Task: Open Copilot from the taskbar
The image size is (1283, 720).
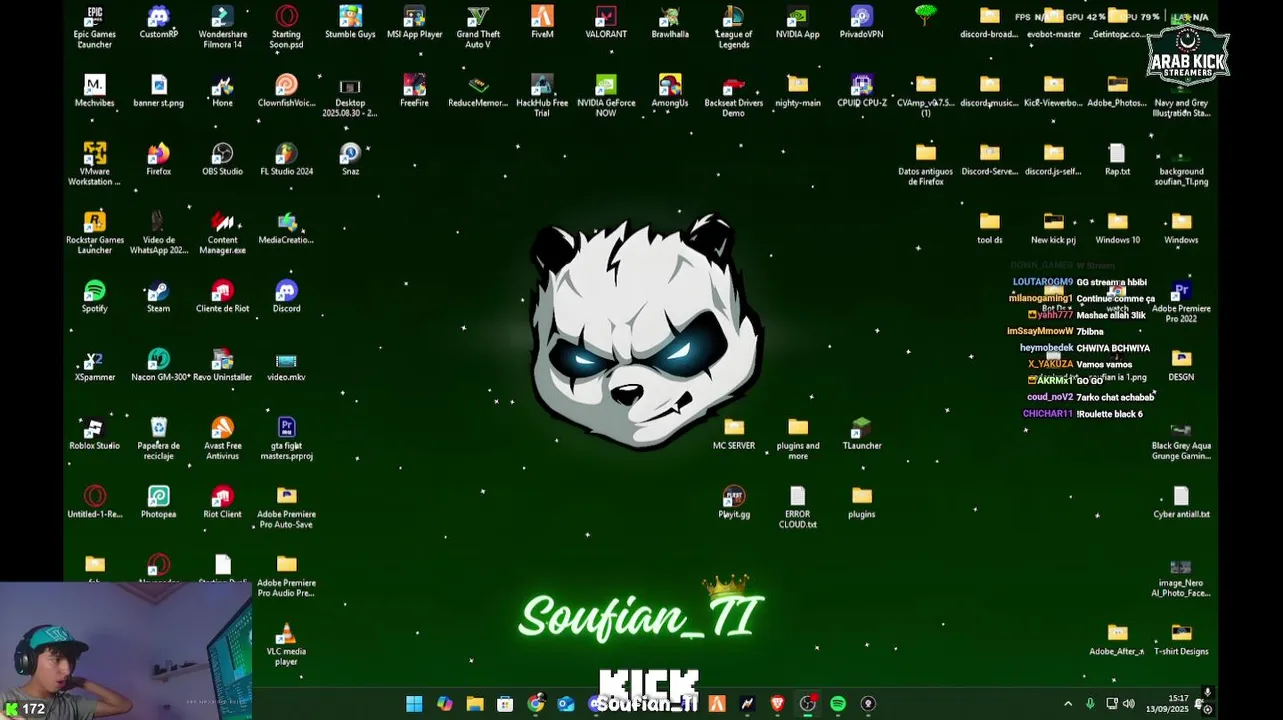Action: click(445, 704)
